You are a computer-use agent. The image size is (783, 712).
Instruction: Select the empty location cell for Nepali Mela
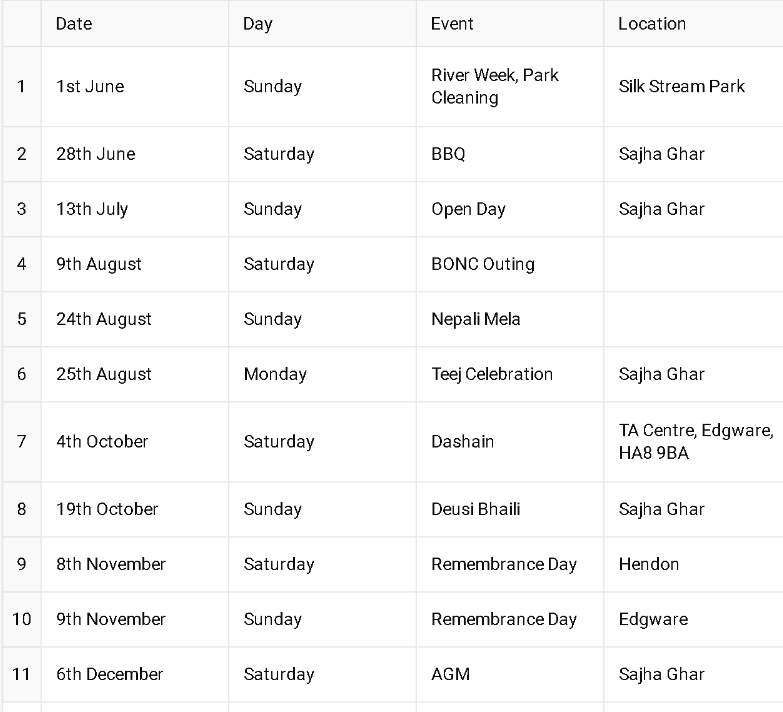[x=694, y=319]
